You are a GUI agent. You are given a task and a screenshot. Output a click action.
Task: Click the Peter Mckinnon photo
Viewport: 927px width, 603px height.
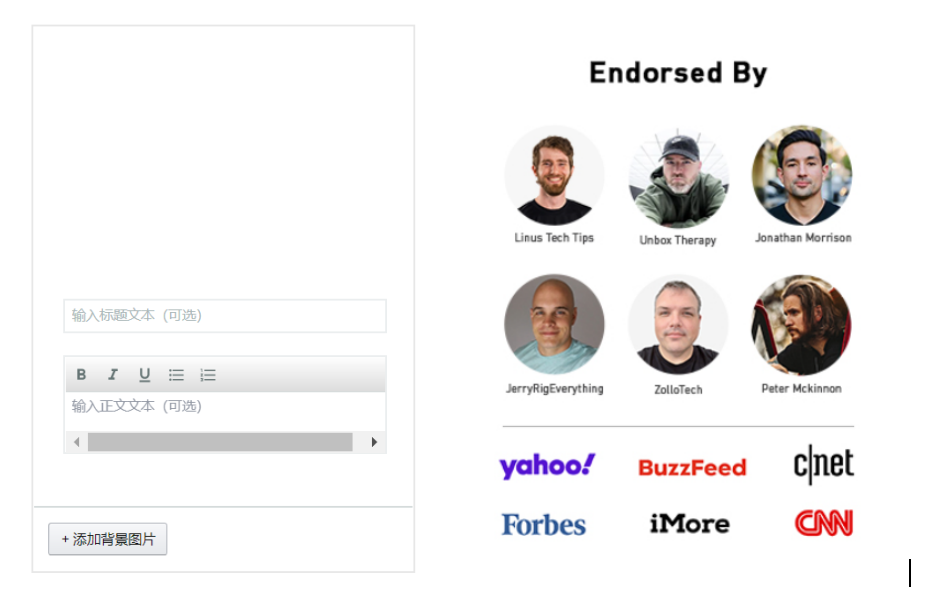click(802, 324)
